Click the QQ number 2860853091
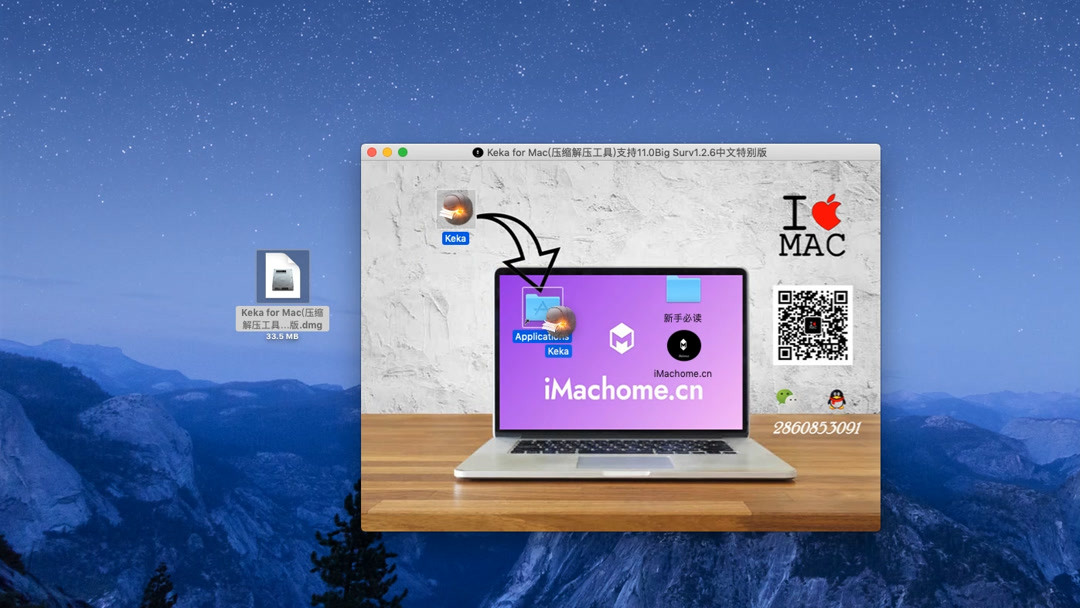The height and width of the screenshot is (608, 1080). point(824,429)
